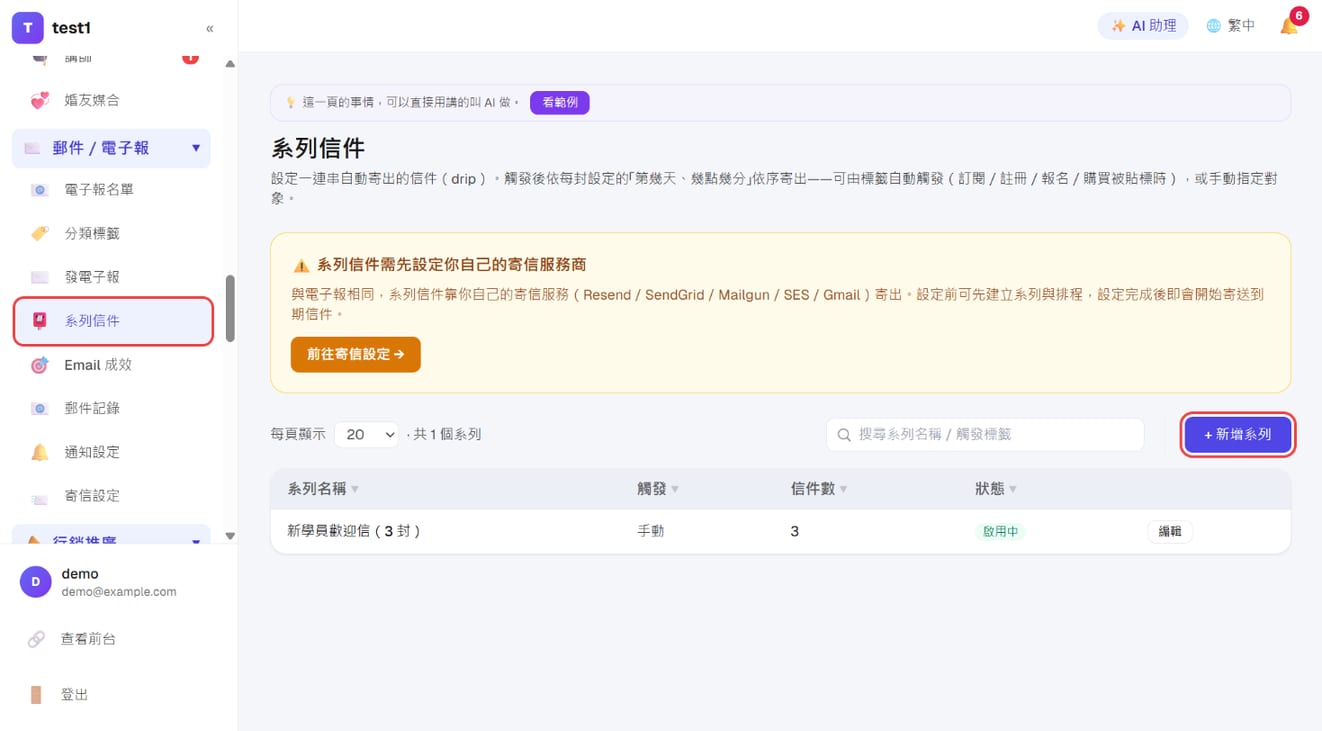This screenshot has height=731, width=1322.
Task: Click the sidebar scroll-down arrow
Action: (x=230, y=536)
